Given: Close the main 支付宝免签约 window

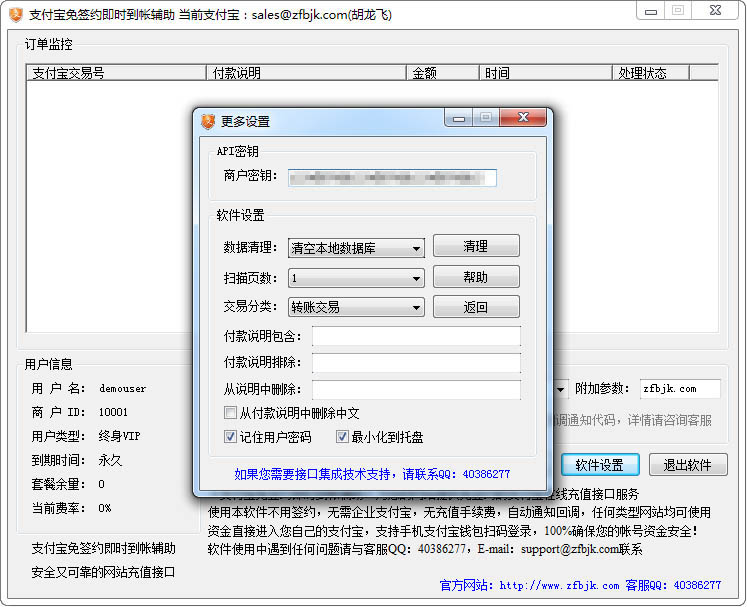Looking at the screenshot, I should pyautogui.click(x=715, y=10).
